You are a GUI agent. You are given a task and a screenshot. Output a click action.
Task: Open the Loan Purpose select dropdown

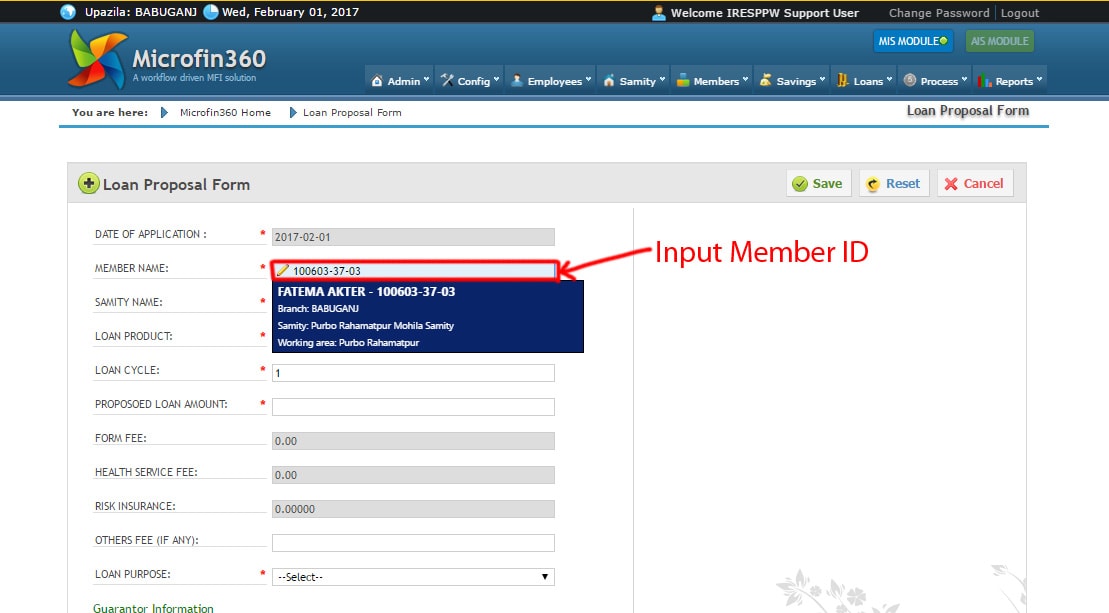(413, 577)
